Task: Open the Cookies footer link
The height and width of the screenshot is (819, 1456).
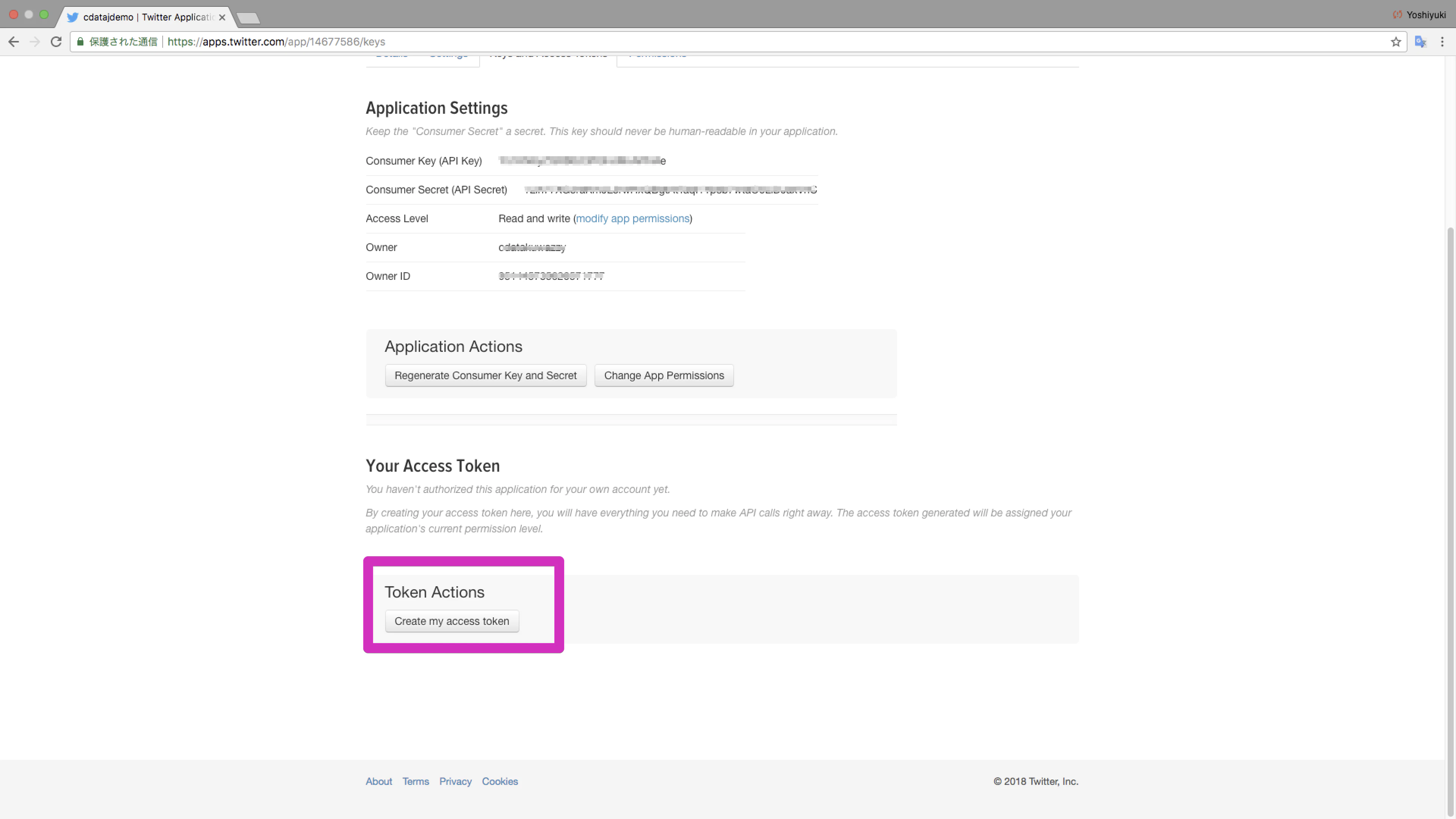Action: click(x=500, y=781)
